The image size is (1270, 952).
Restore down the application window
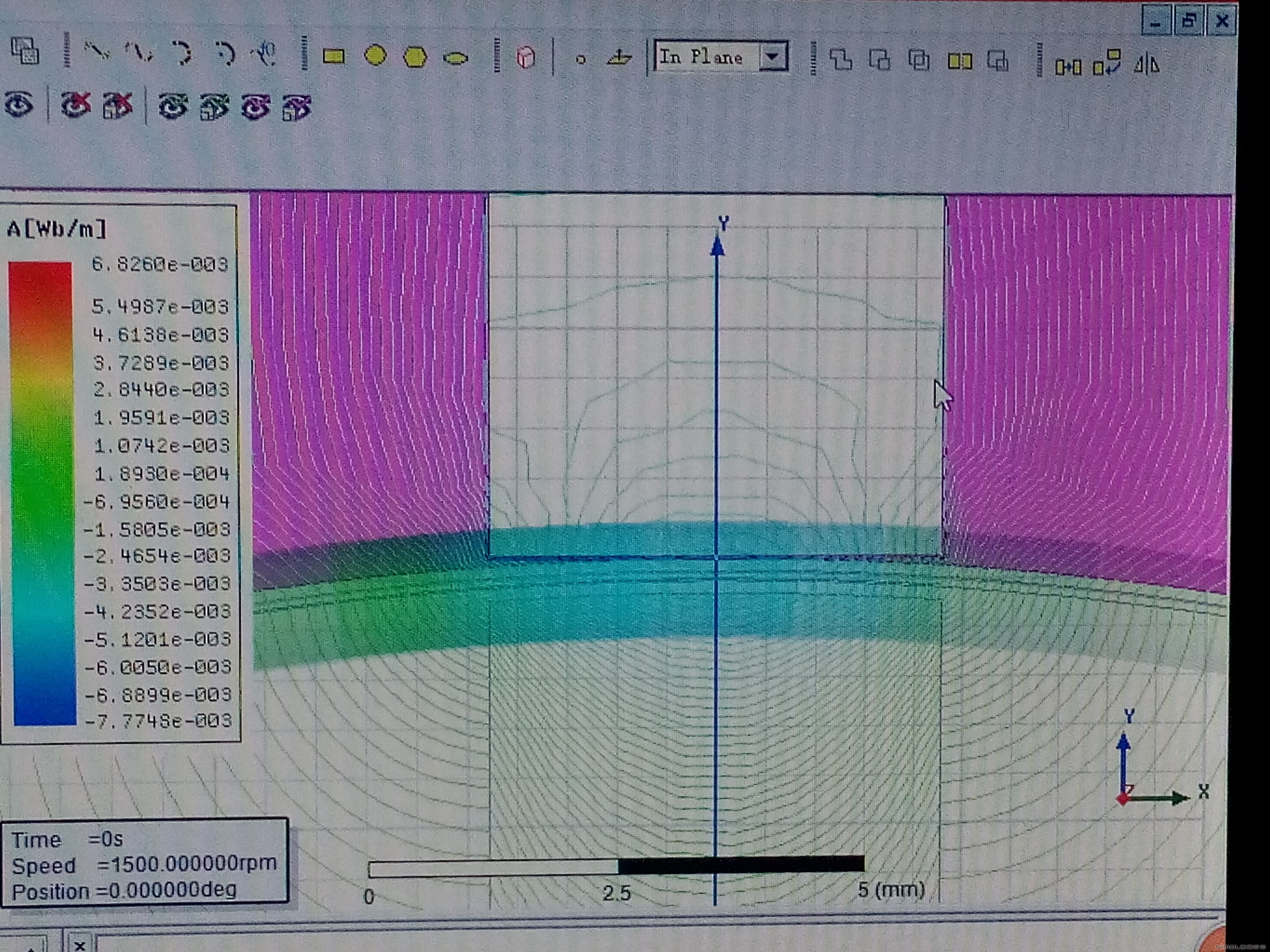click(x=1189, y=21)
